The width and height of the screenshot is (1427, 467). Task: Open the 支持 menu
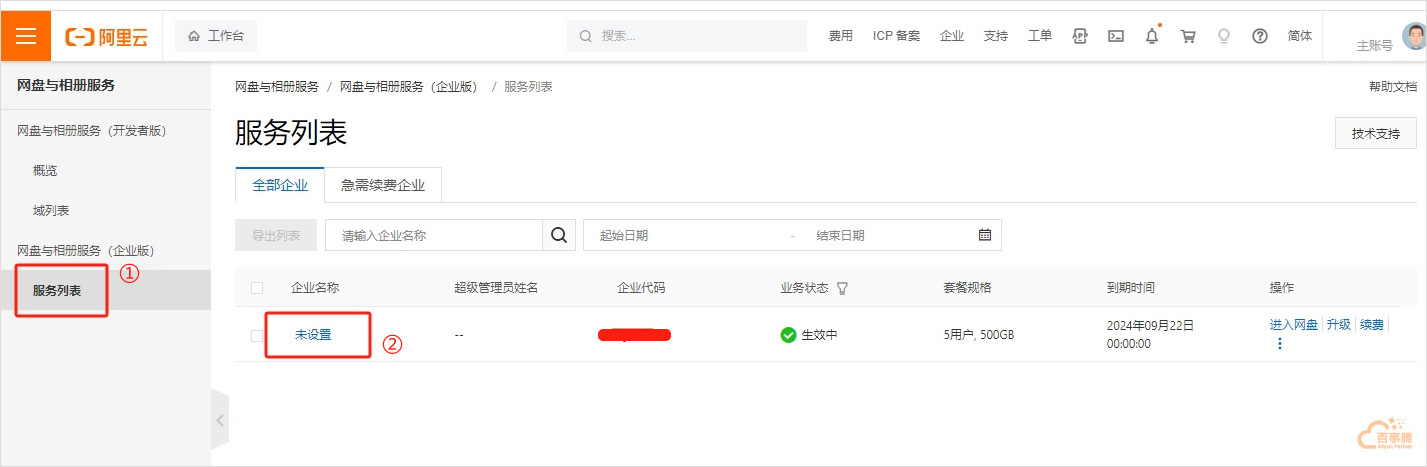[x=996, y=36]
